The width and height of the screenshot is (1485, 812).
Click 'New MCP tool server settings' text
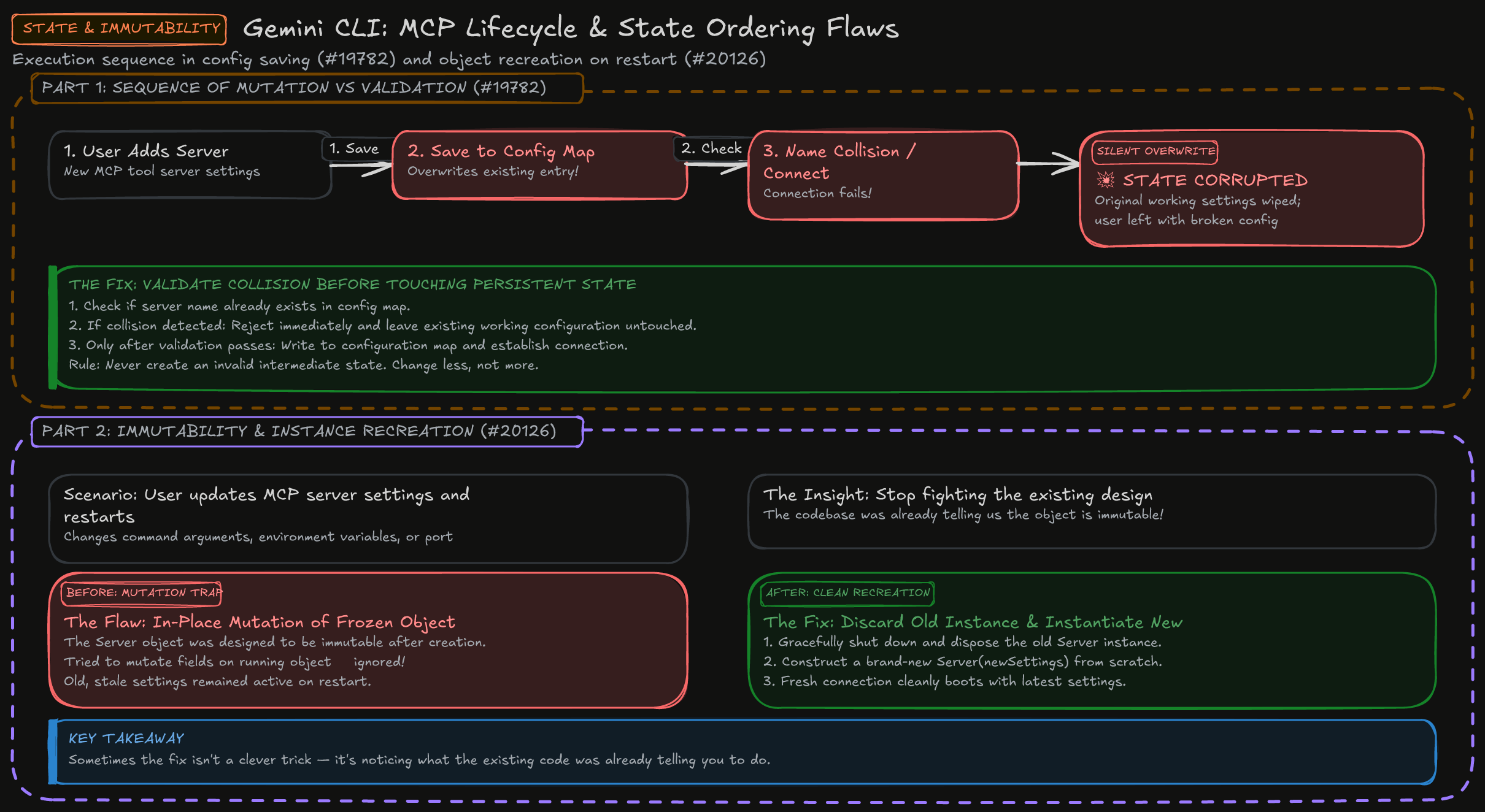(x=162, y=171)
